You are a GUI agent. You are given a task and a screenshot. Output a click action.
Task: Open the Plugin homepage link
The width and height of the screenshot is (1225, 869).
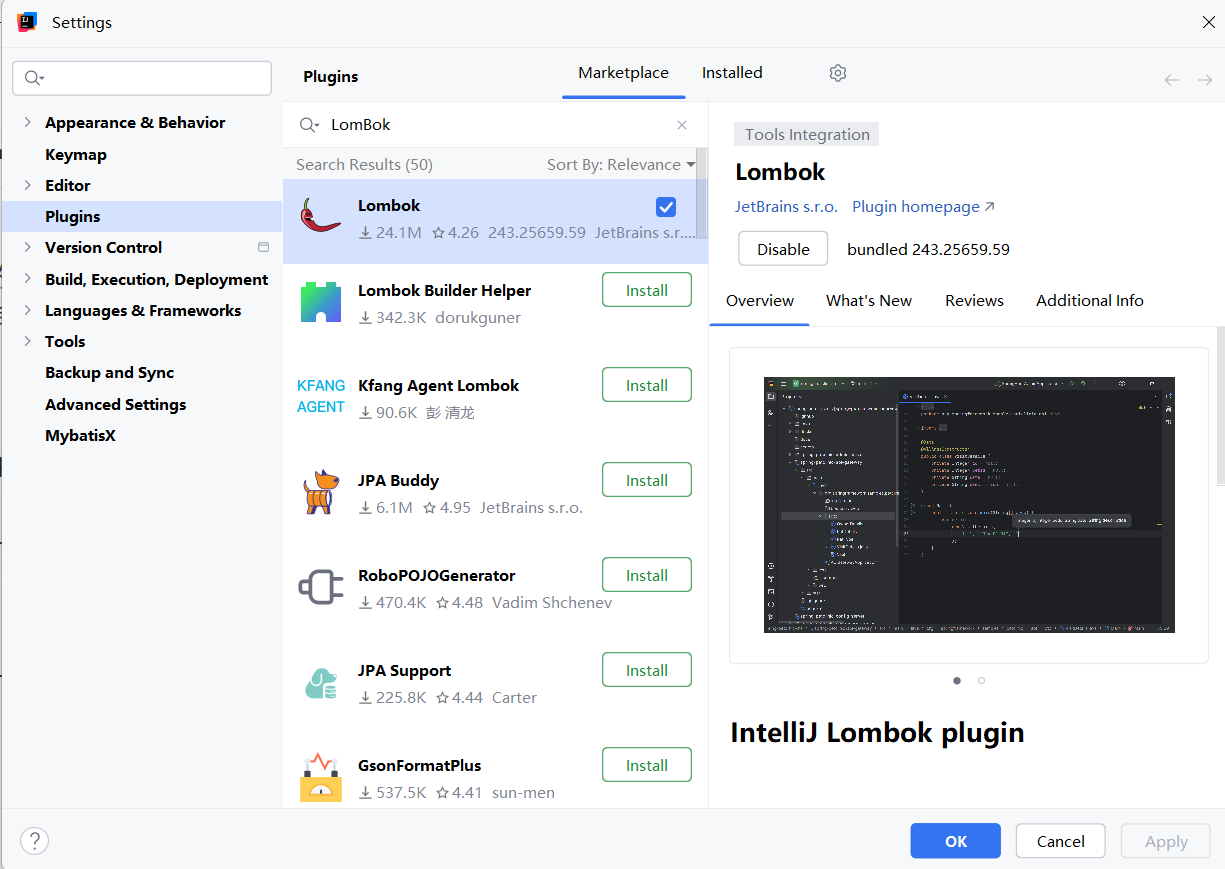click(923, 207)
